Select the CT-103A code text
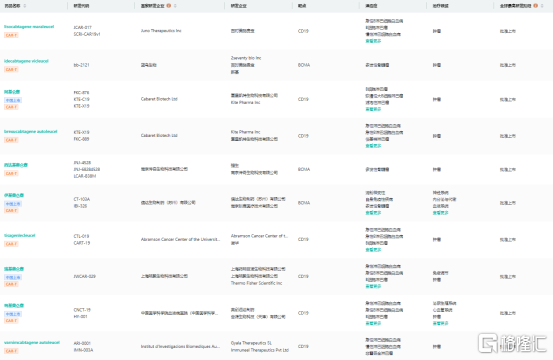Screen dimensions: 553x360 pyautogui.click(x=82, y=199)
